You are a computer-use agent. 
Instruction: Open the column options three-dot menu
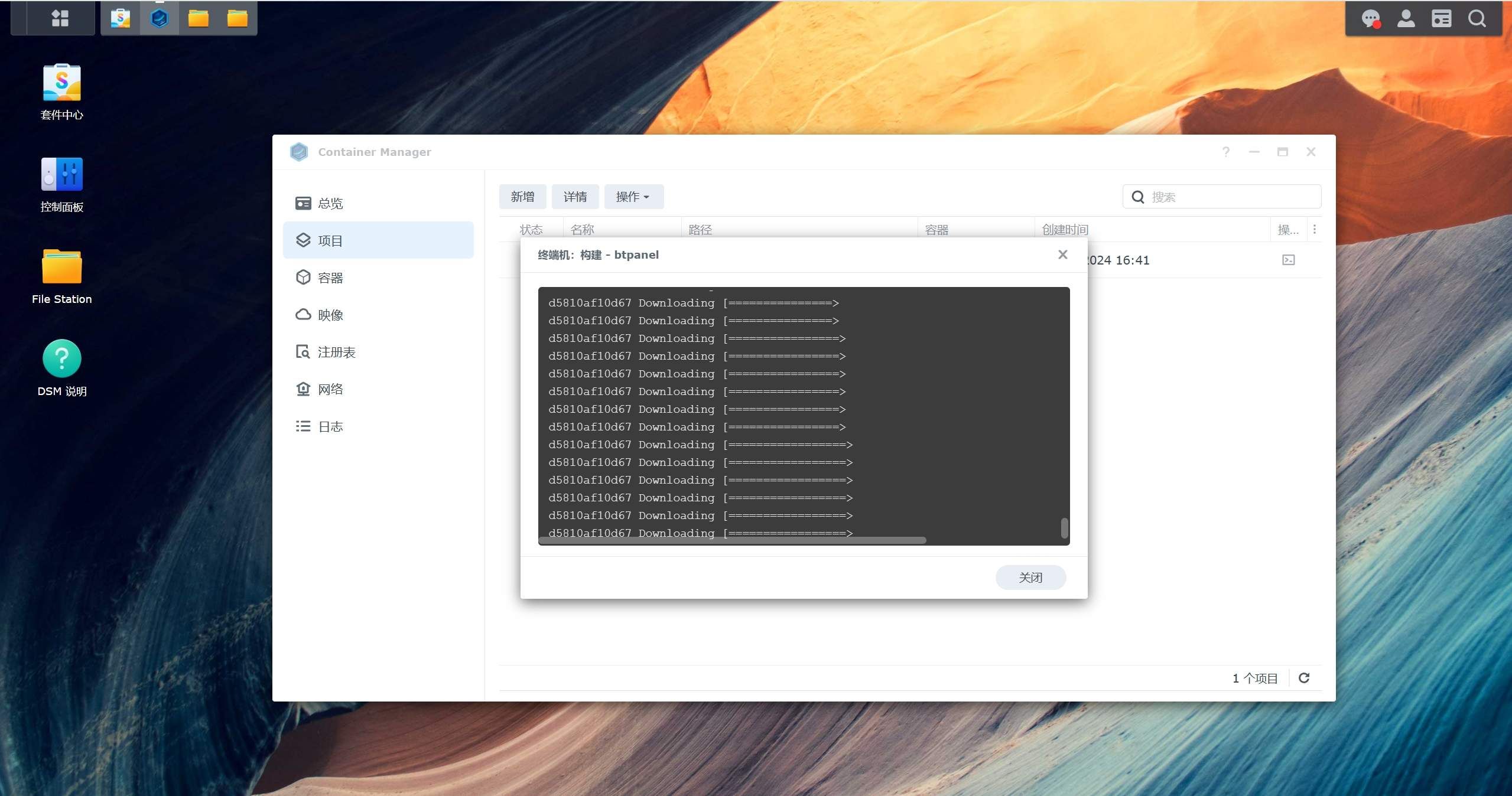(1315, 229)
